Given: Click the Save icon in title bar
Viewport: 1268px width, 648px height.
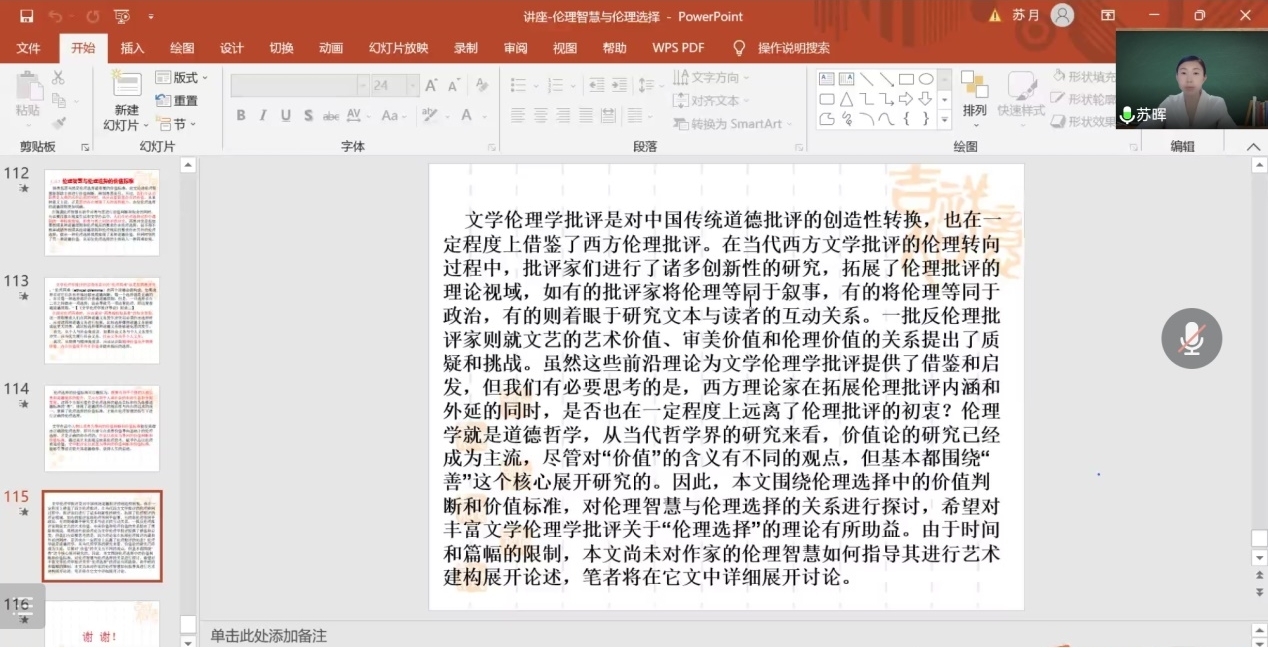Looking at the screenshot, I should click(26, 16).
